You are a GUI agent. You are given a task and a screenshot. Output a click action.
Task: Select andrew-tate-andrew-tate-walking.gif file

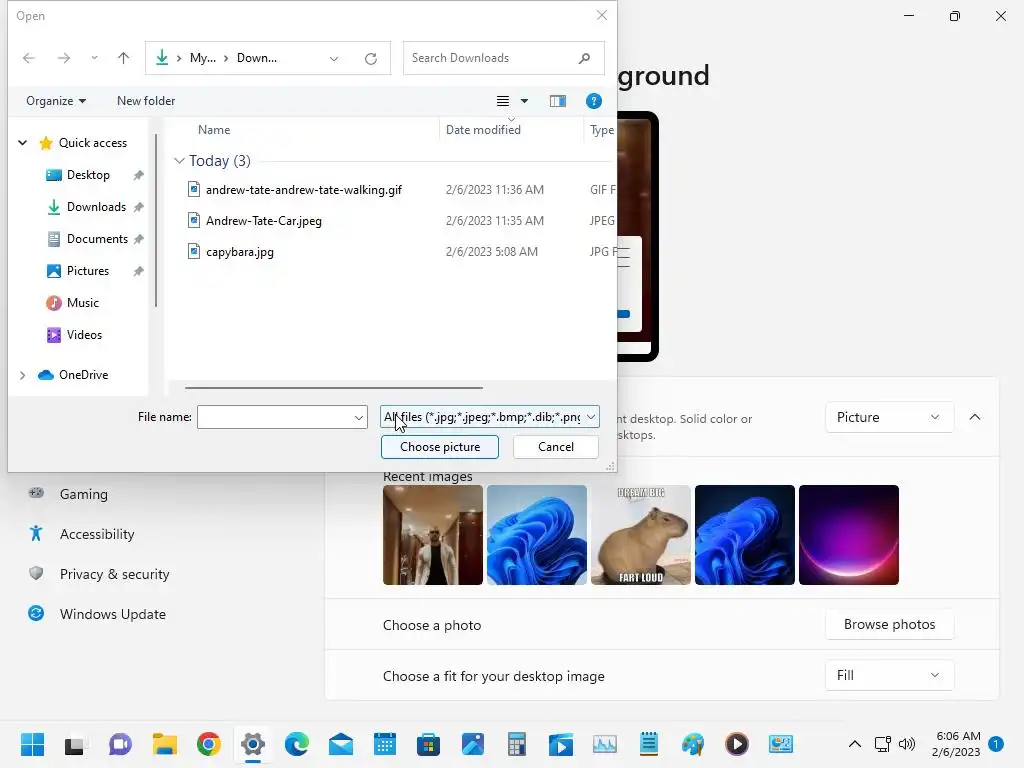[x=304, y=190]
